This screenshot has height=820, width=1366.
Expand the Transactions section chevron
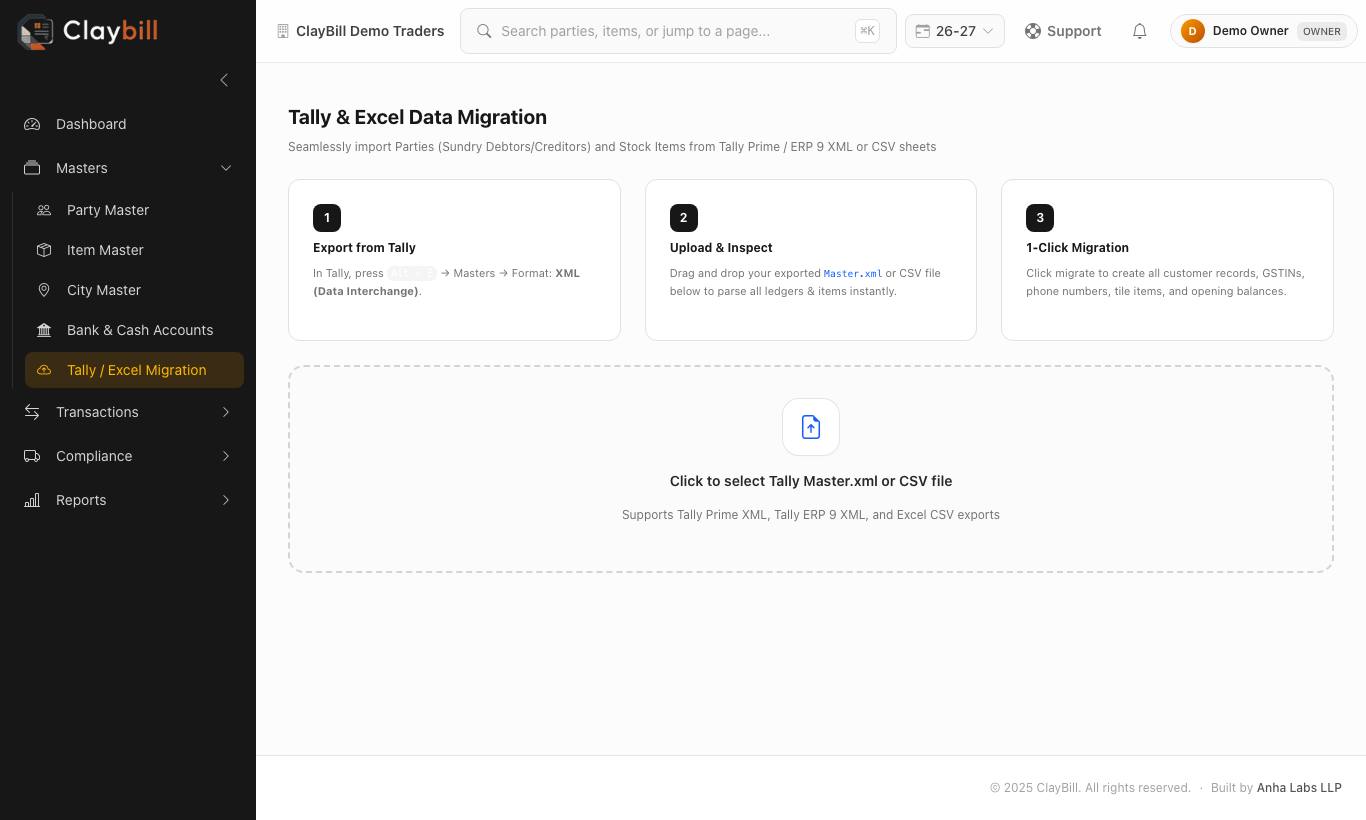[226, 412]
